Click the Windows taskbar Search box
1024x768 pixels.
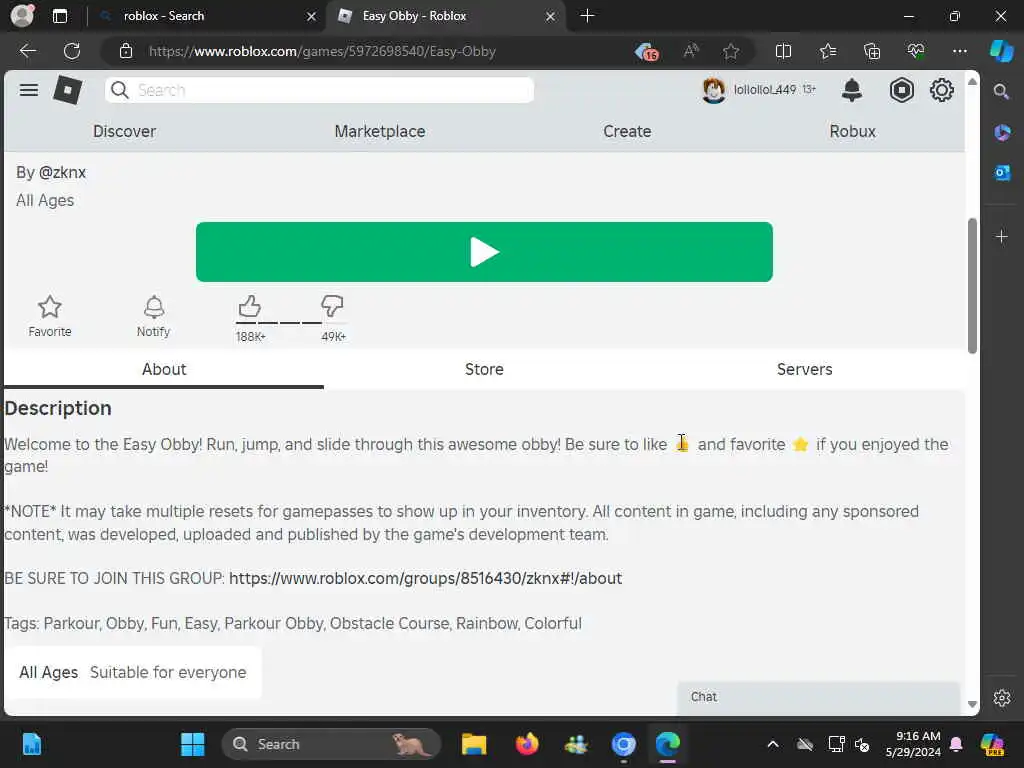tap(331, 744)
